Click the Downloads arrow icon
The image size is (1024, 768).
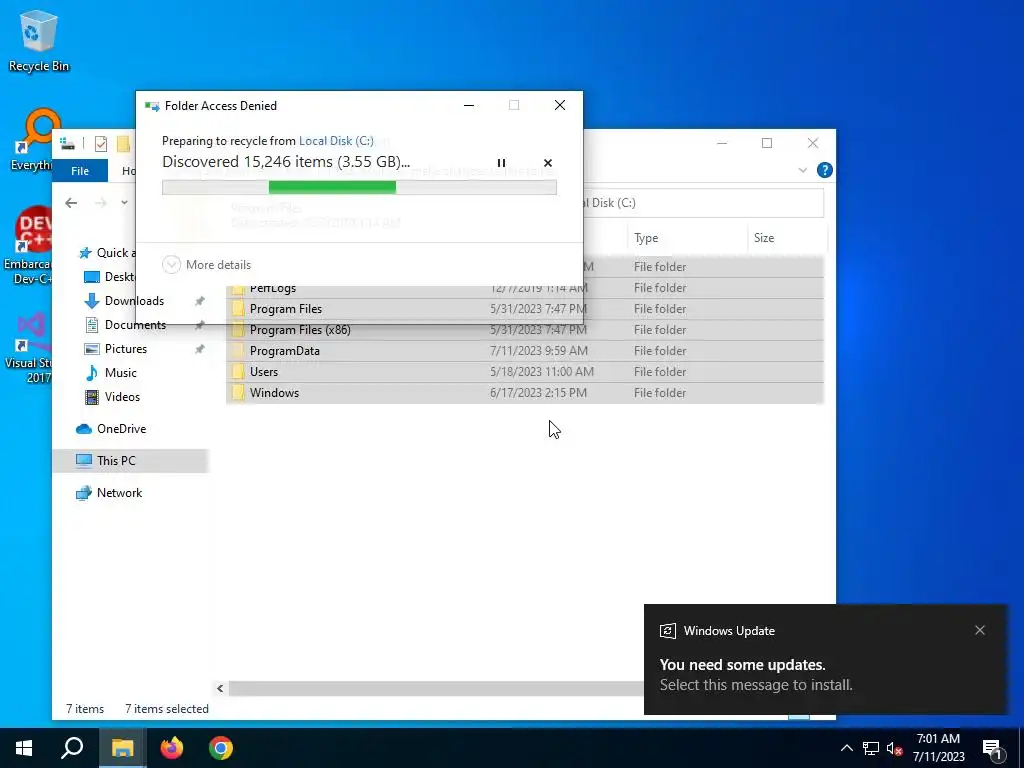(91, 301)
